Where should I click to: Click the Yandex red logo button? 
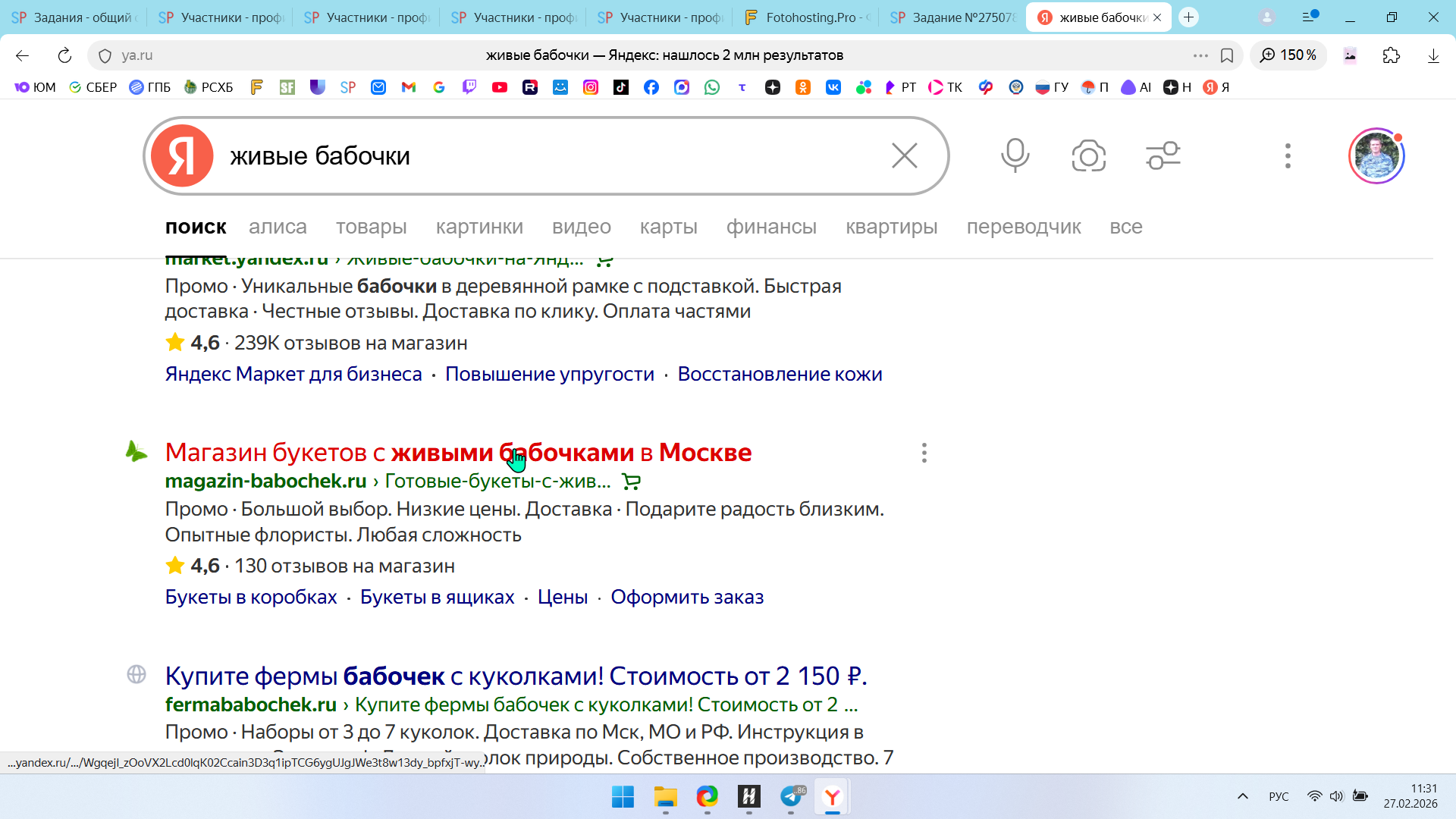[182, 155]
